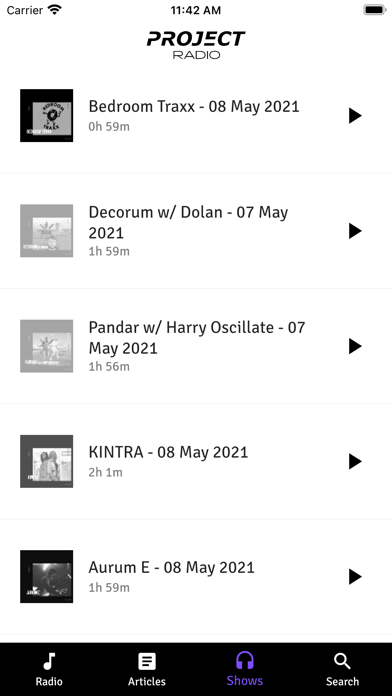Open Pandar show cover thumbnail

pos(47,346)
